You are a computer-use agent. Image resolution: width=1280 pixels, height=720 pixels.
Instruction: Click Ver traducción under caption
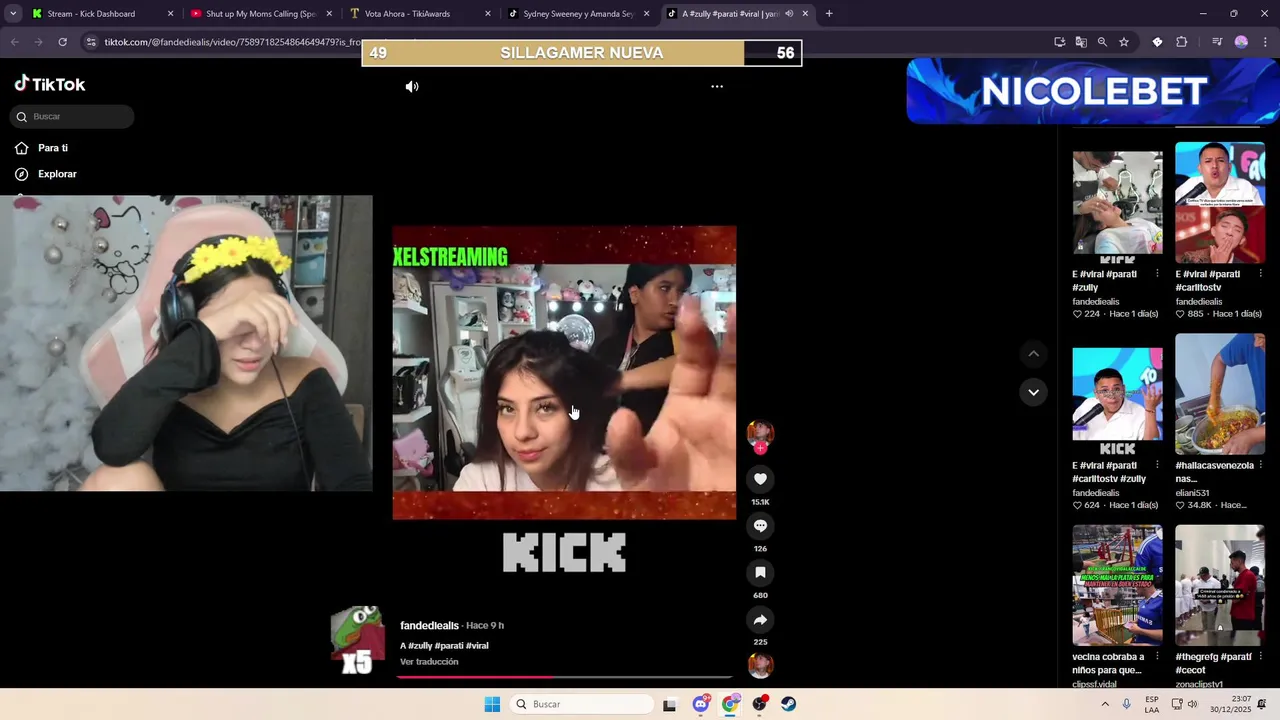pyautogui.click(x=429, y=662)
